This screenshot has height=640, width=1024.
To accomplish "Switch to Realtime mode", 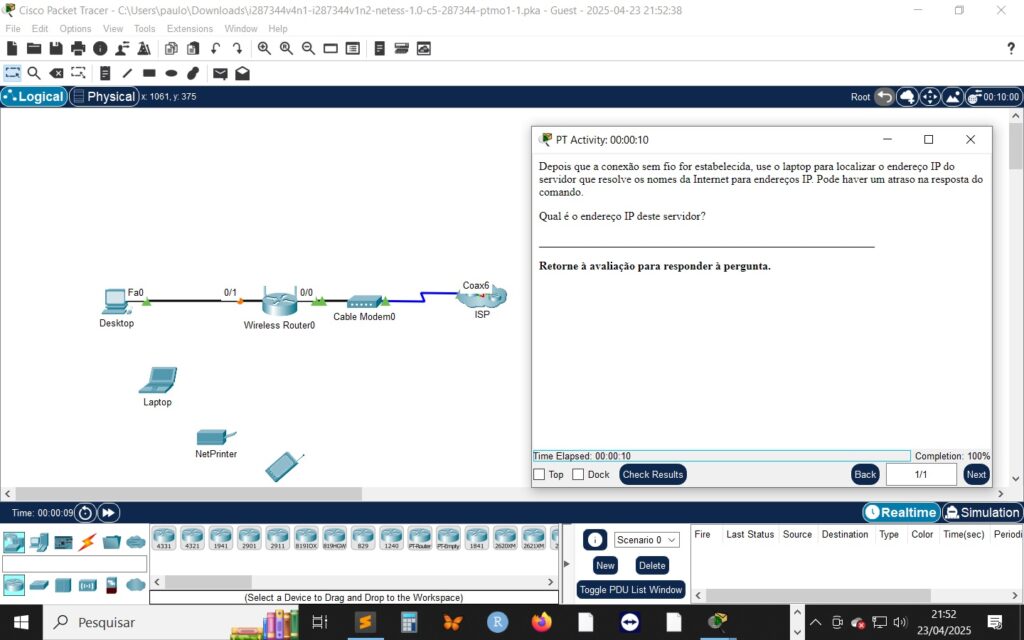I will [901, 513].
